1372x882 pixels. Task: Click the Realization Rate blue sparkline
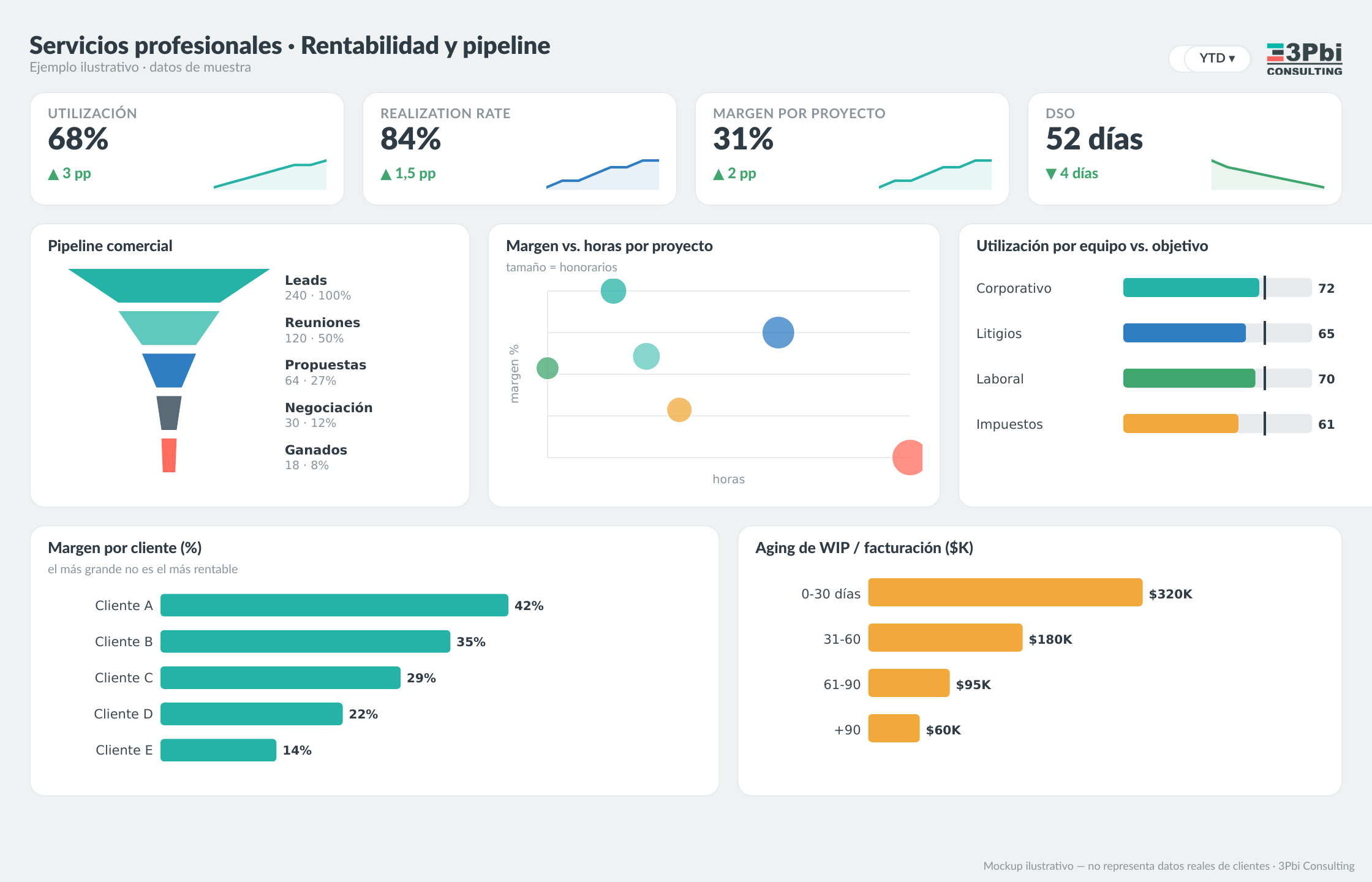coord(603,175)
